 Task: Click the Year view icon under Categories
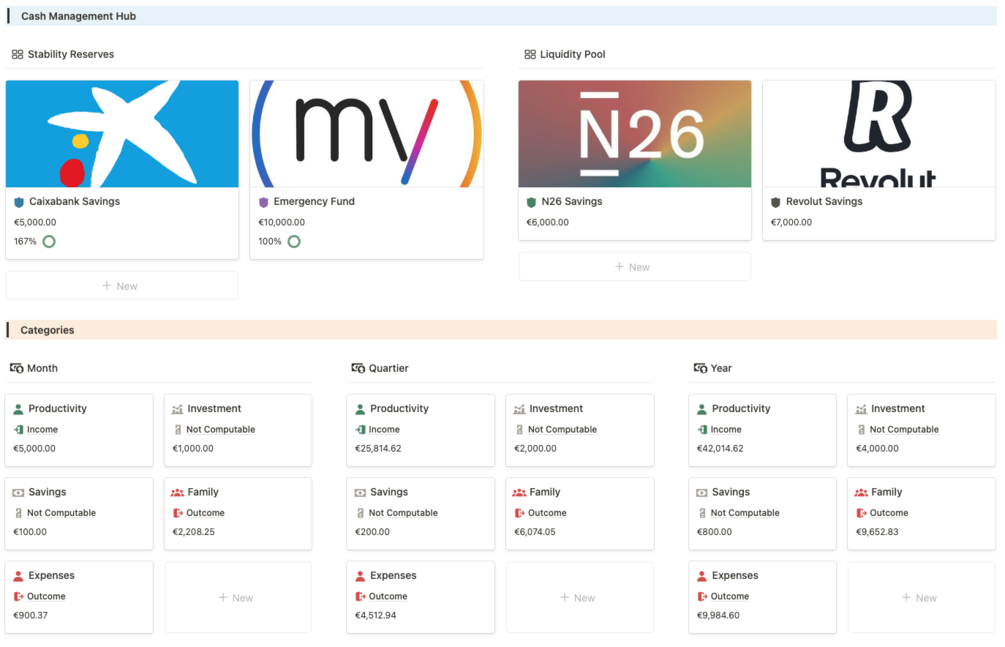(700, 369)
